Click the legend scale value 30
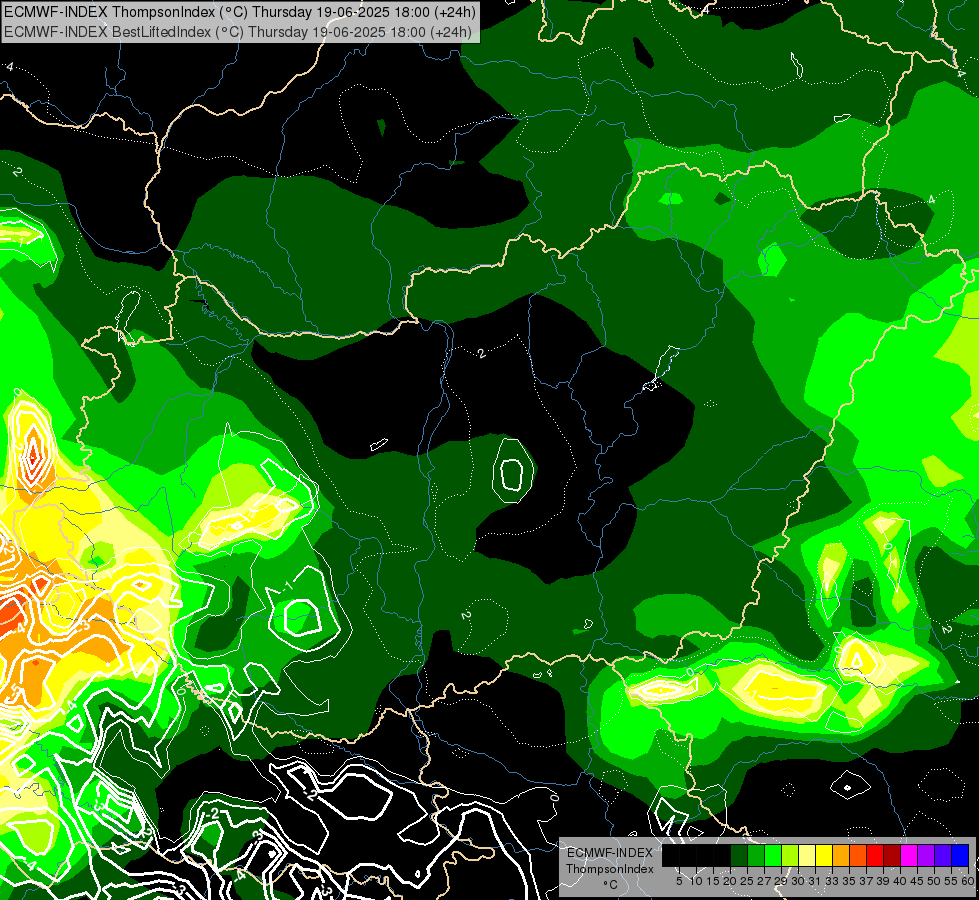The height and width of the screenshot is (900, 979). [x=798, y=881]
